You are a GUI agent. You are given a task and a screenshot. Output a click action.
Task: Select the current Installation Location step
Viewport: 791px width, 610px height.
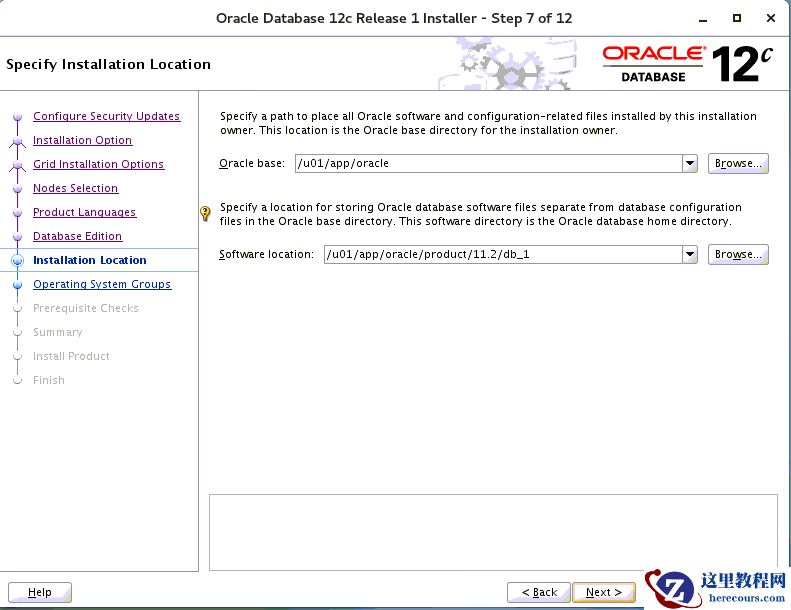tap(90, 260)
